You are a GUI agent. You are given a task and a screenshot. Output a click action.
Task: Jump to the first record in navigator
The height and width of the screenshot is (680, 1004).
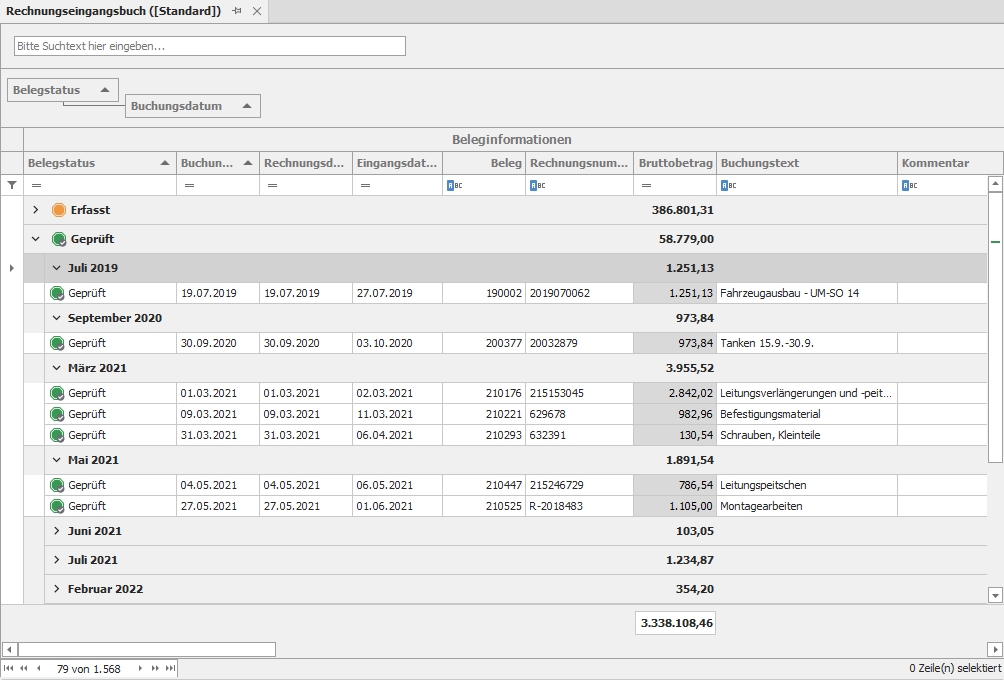click(9, 668)
